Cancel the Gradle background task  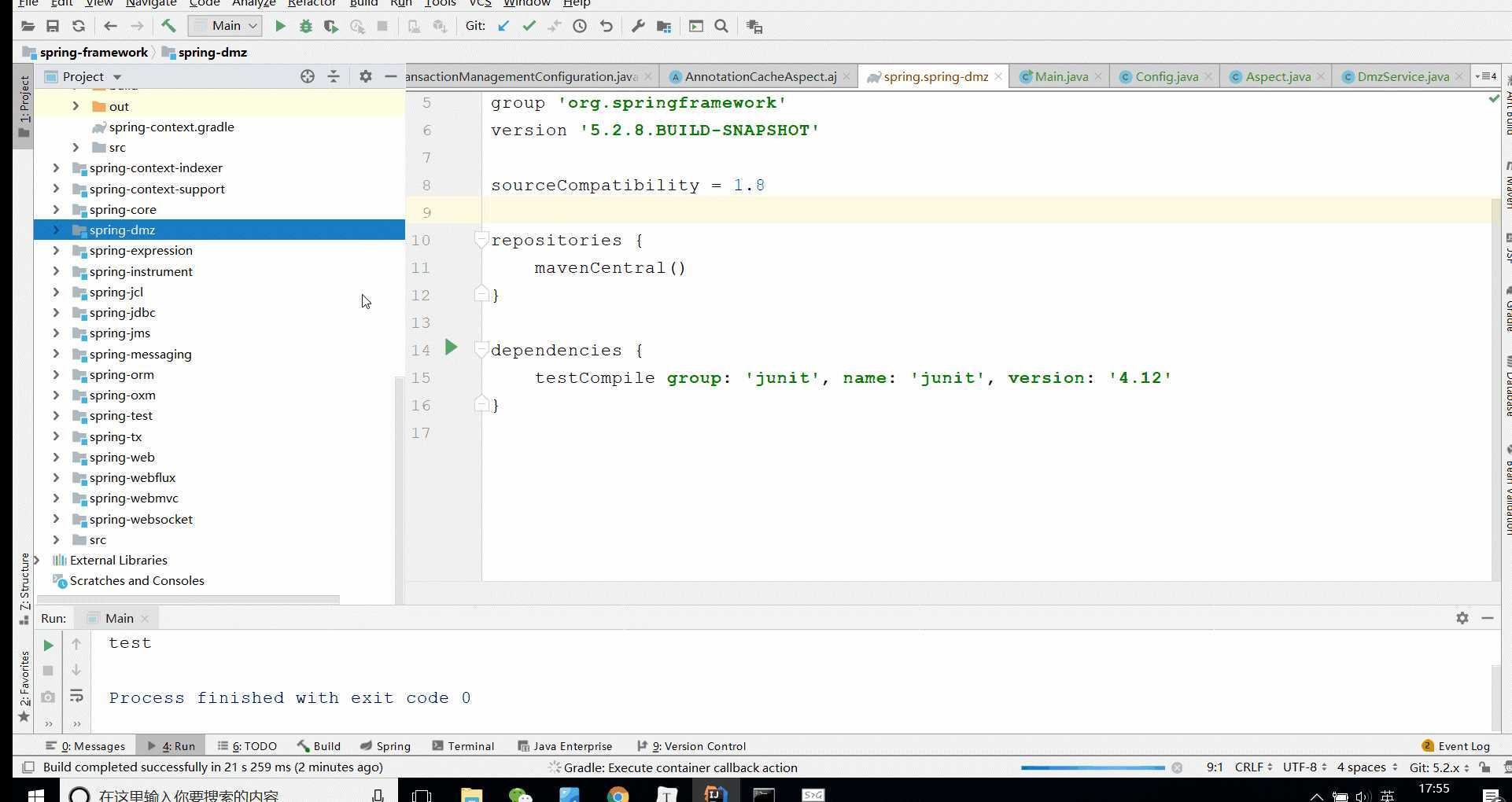pos(1177,767)
